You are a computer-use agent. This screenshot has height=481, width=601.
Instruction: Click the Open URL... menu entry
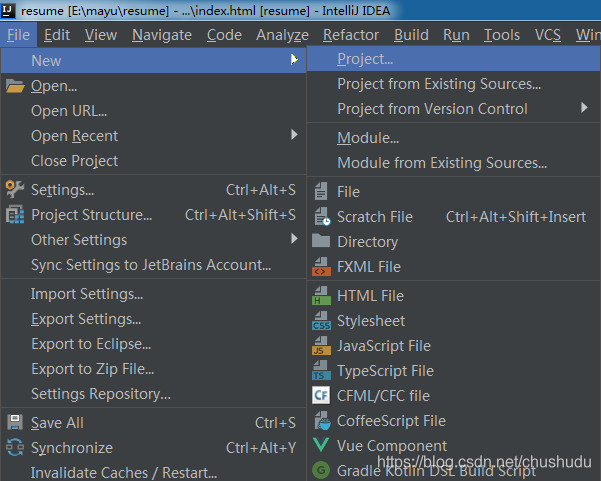pyautogui.click(x=153, y=111)
